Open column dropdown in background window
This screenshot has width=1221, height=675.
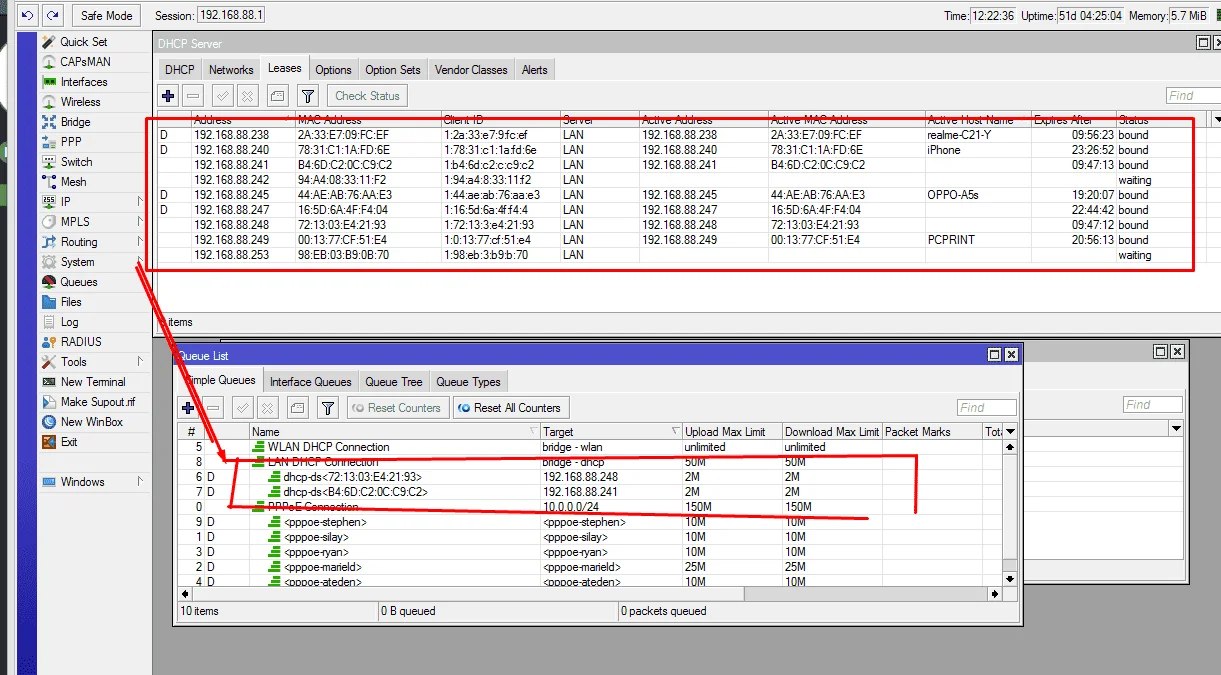click(x=1177, y=428)
